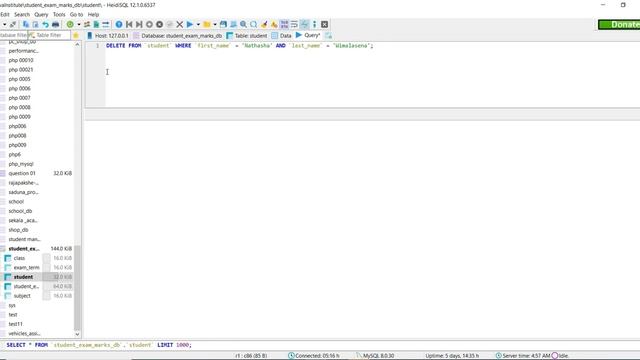640x360 pixels.
Task: Switch to the Table: student tab
Action: pyautogui.click(x=247, y=36)
